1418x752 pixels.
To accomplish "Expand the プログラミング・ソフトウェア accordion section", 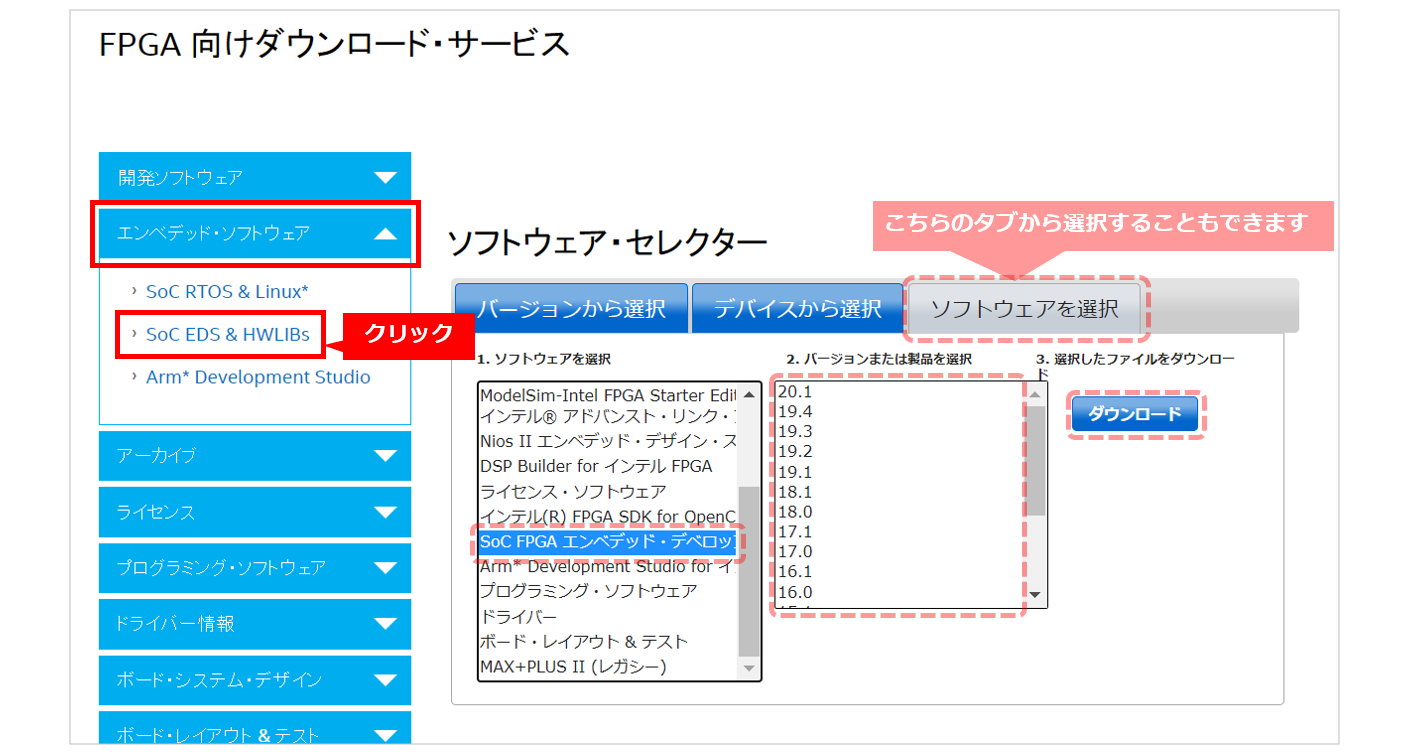I will (x=255, y=568).
